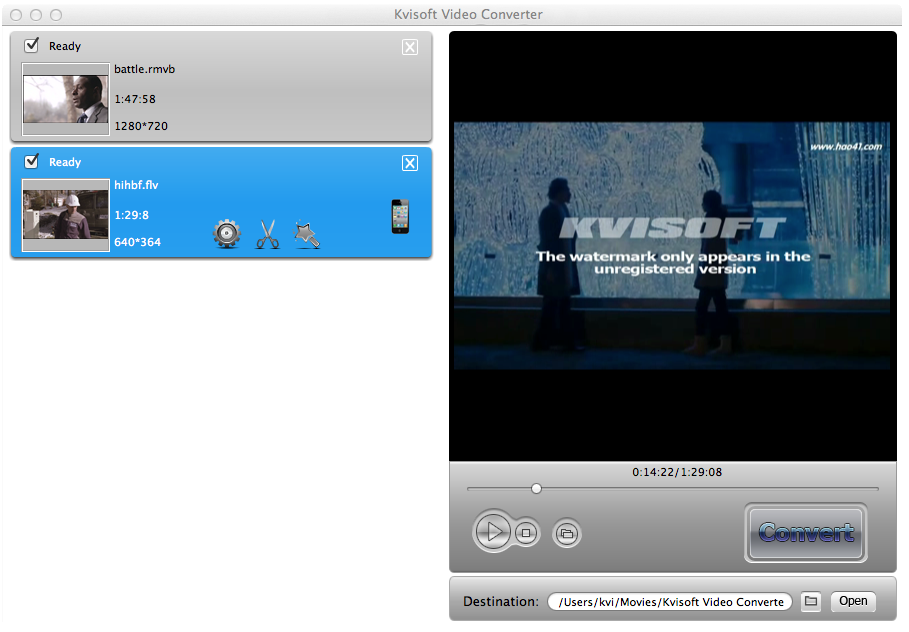
Task: Uncheck the battle.rmvb Ready checkbox
Action: pyautogui.click(x=31, y=45)
